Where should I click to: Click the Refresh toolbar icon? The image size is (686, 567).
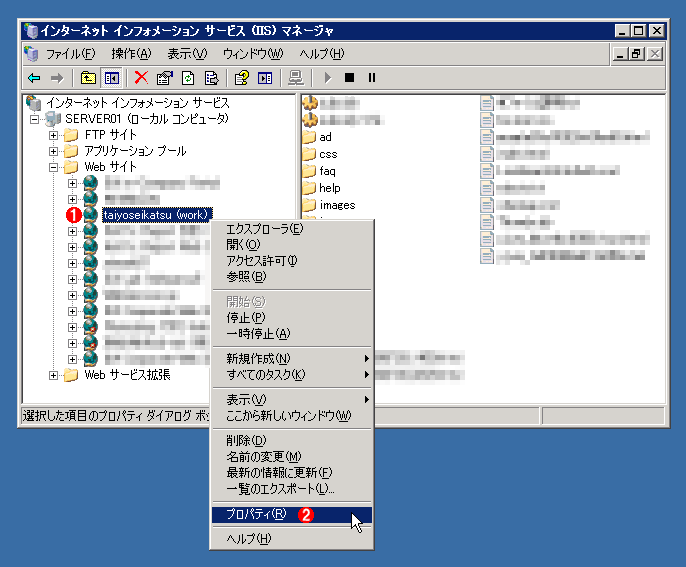tap(188, 78)
